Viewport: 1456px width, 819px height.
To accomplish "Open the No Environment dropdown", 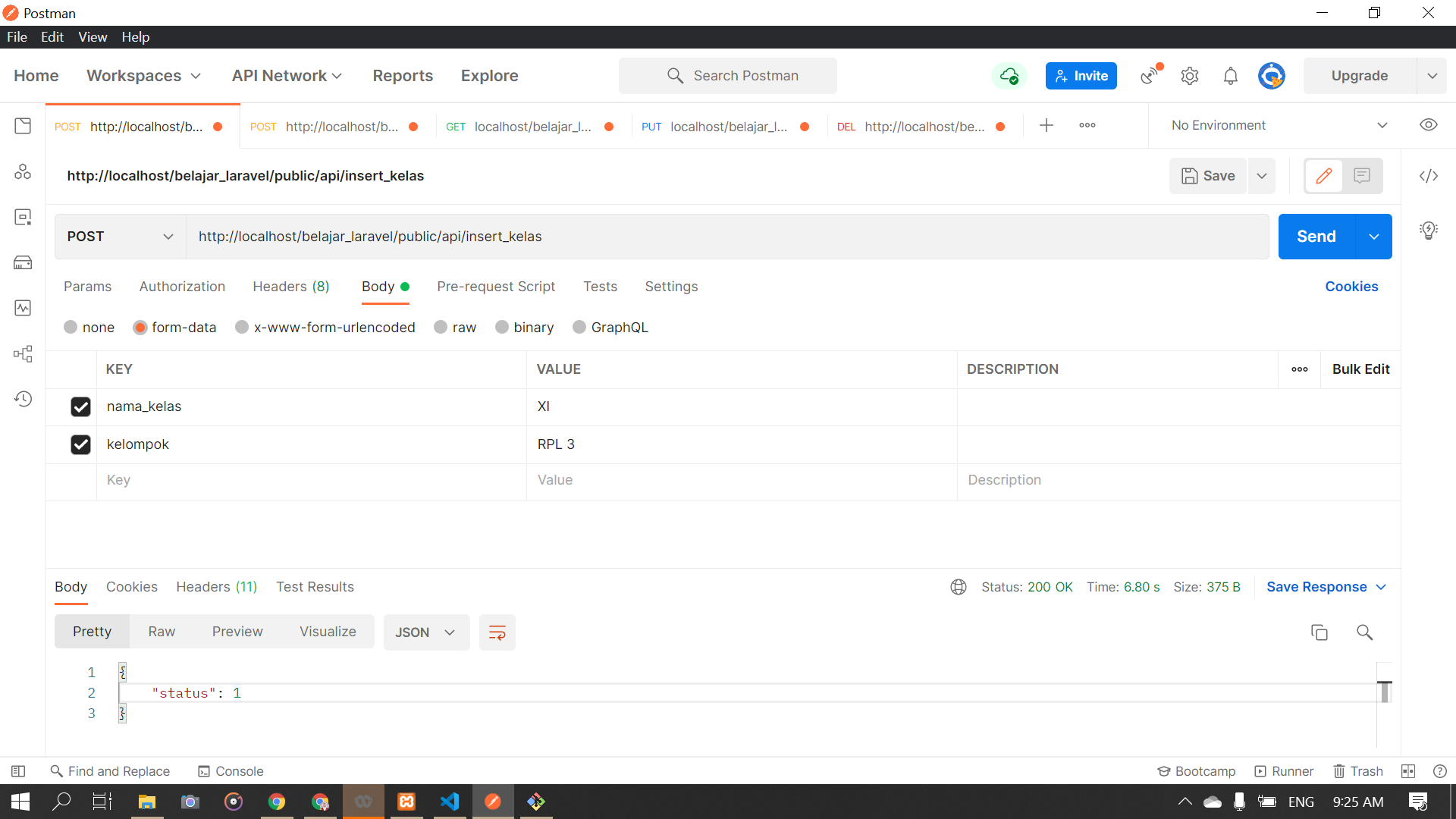I will (x=1279, y=125).
